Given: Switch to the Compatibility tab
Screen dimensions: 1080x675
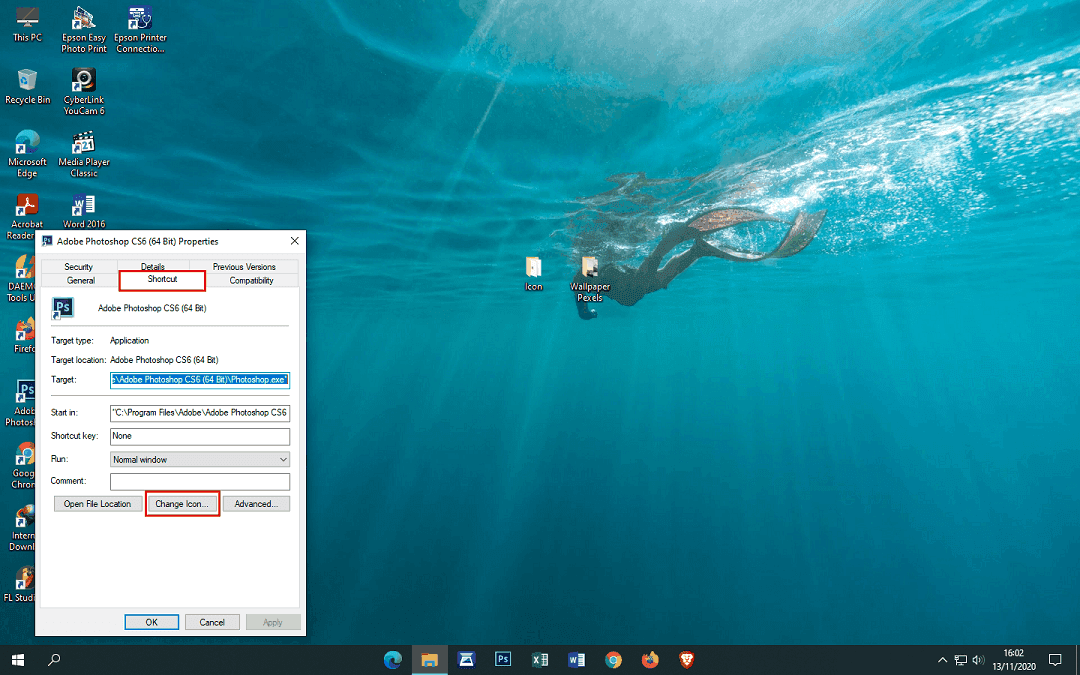Looking at the screenshot, I should coord(251,280).
